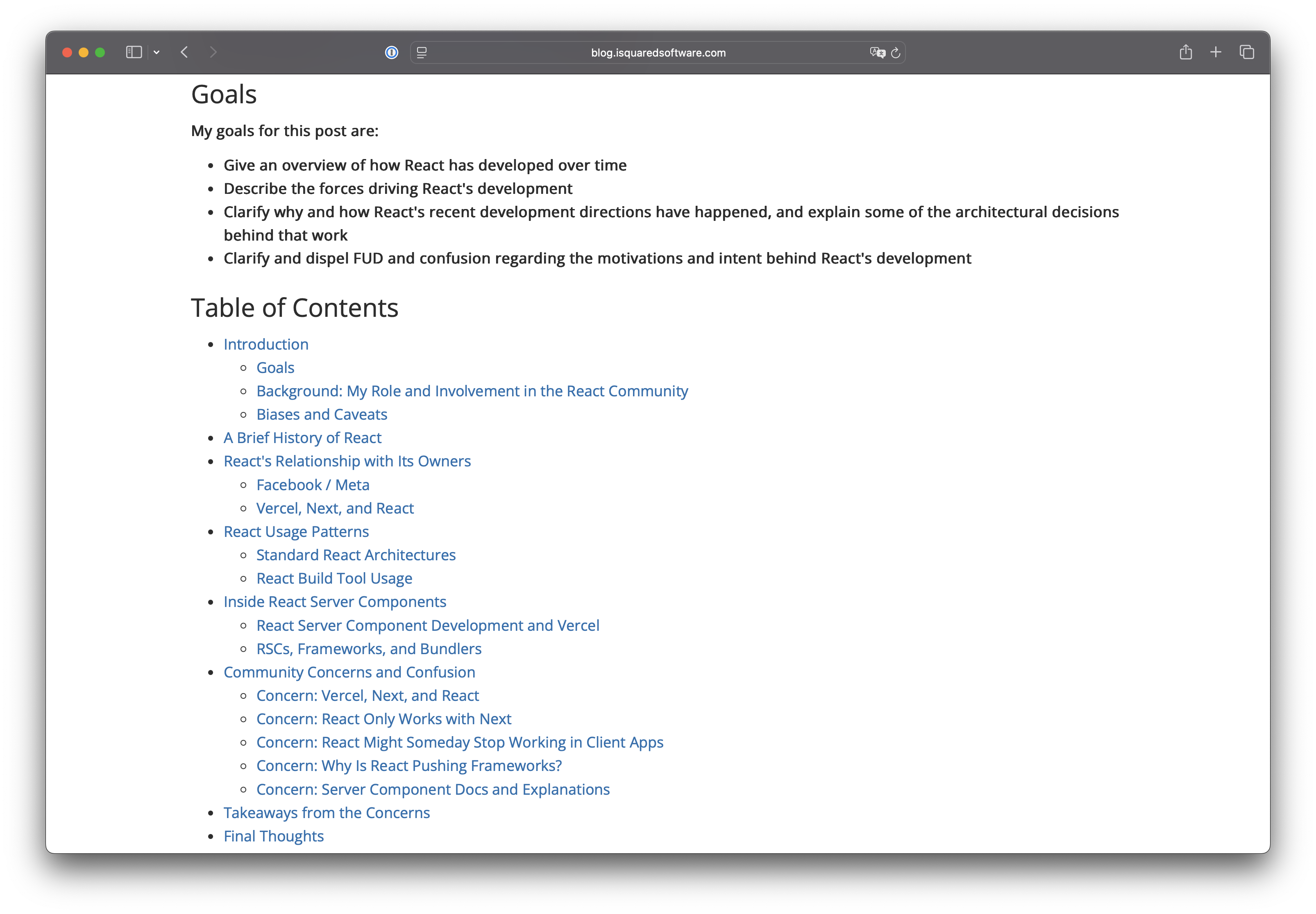Click bullet "Clarify and dispel FUD and confusion"
This screenshot has height=914, width=1316.
597,259
